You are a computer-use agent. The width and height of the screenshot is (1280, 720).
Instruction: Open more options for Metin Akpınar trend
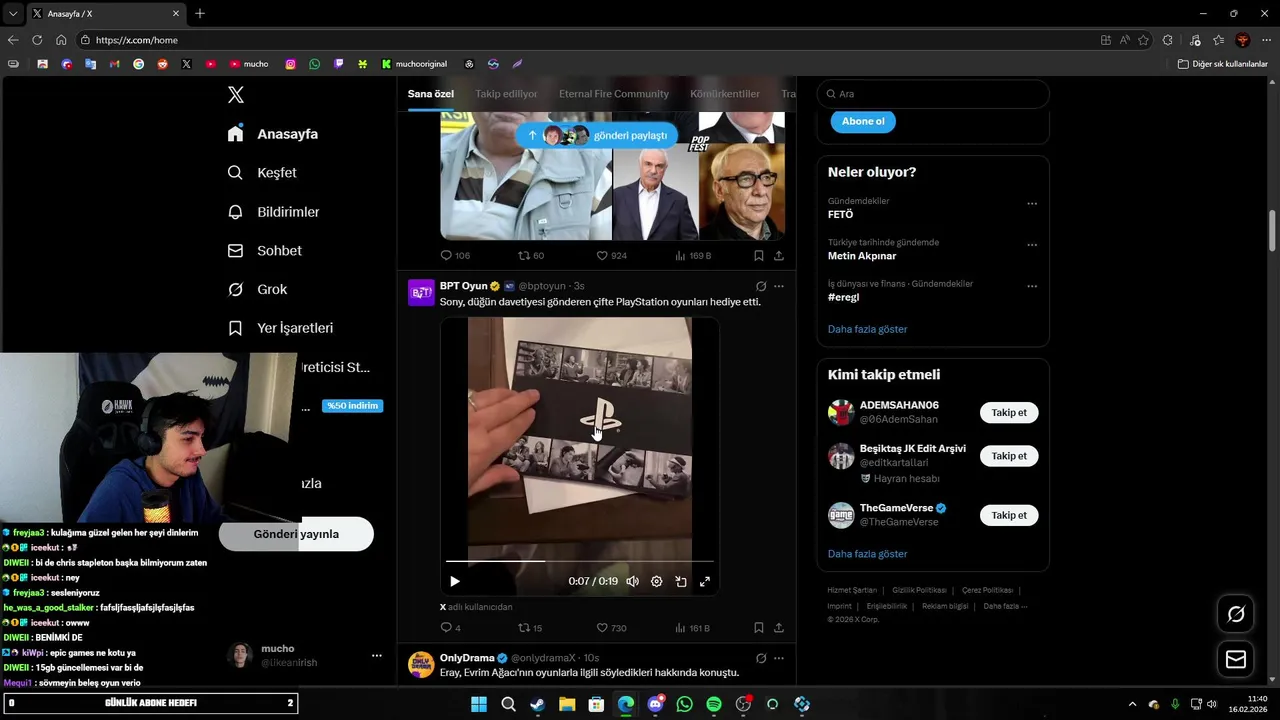coord(1032,245)
